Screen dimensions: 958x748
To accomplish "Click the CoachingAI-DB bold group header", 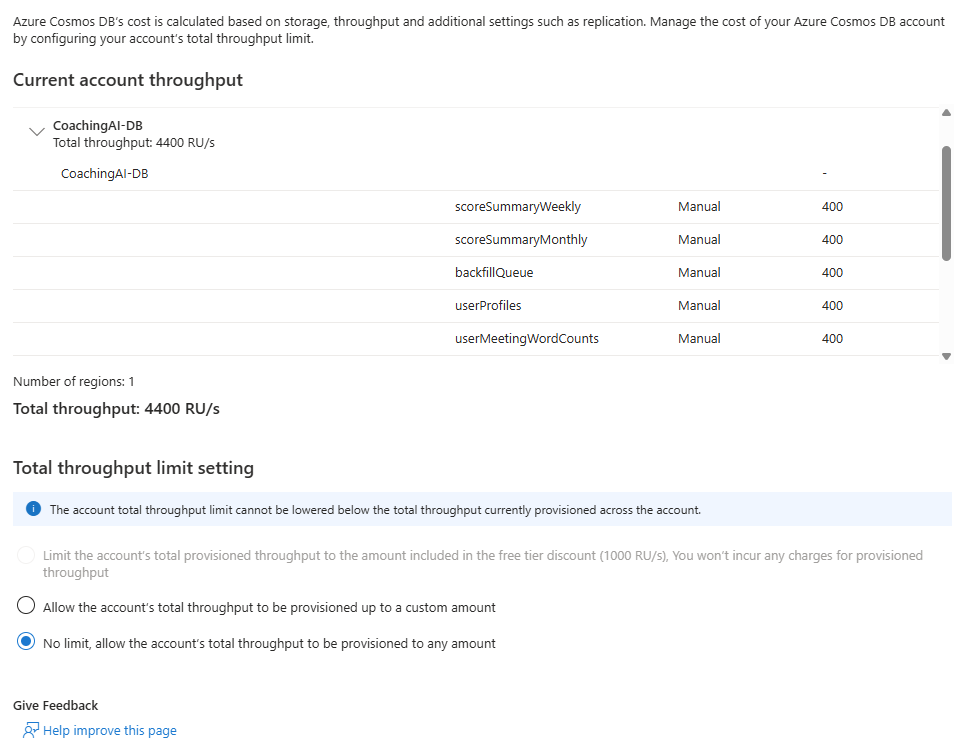I will point(97,126).
